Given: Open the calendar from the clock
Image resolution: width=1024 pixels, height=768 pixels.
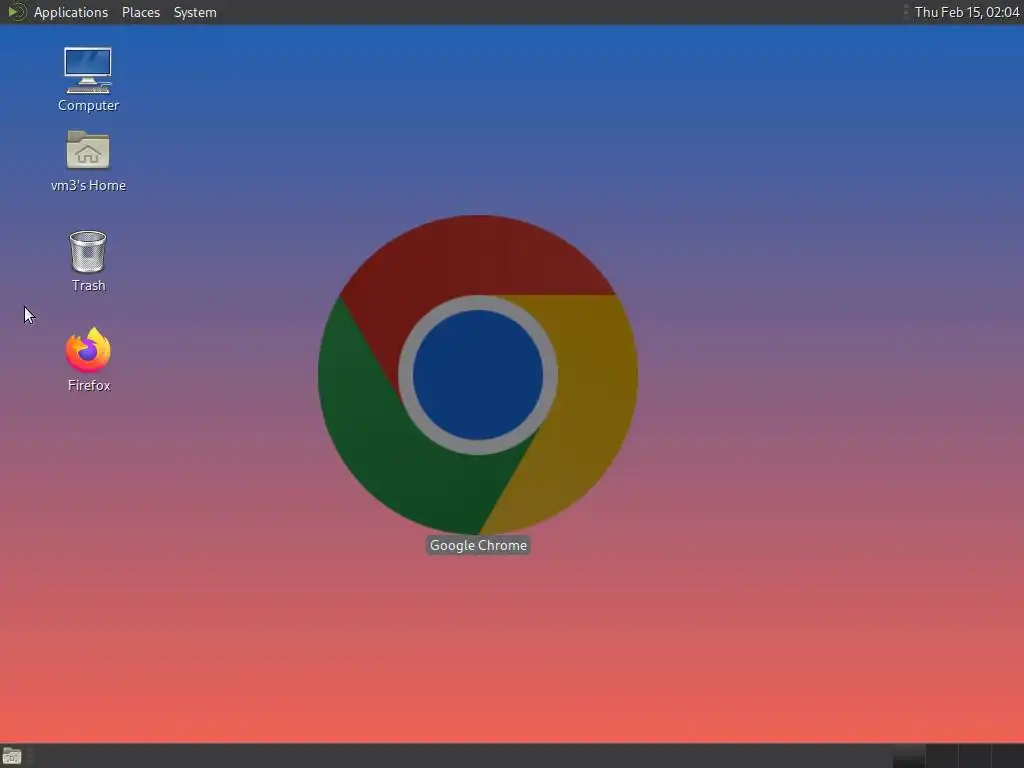Looking at the screenshot, I should pyautogui.click(x=967, y=12).
